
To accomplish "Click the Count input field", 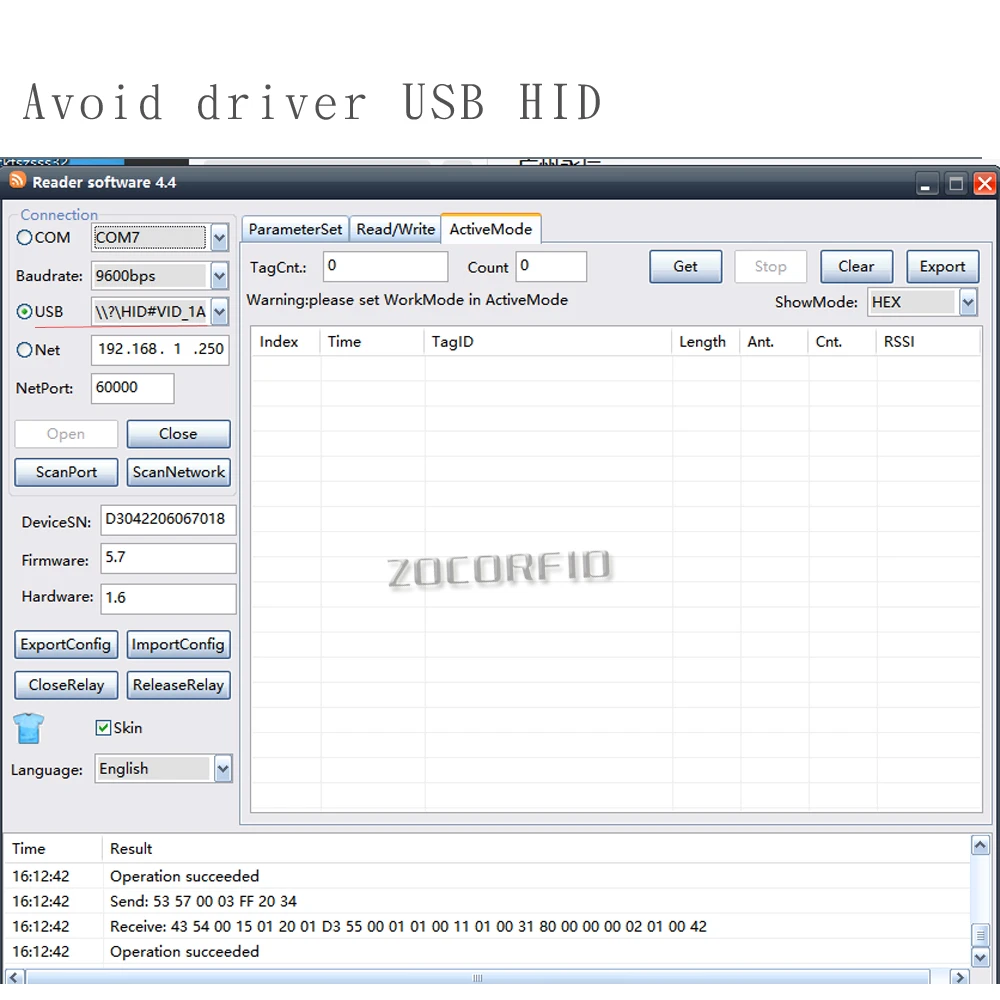I will tap(551, 266).
